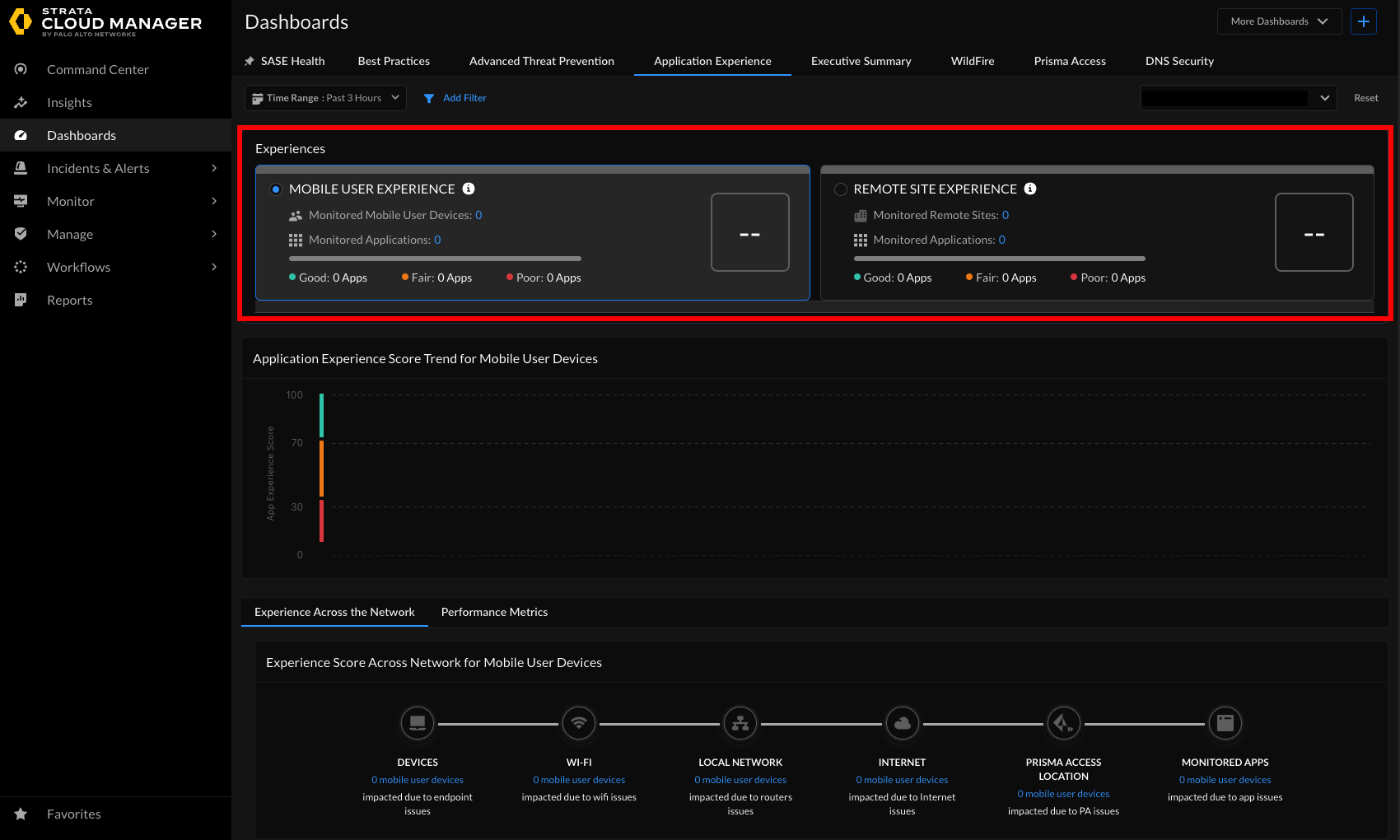
Task: Click the Wi-Fi network segment icon
Action: tap(579, 723)
